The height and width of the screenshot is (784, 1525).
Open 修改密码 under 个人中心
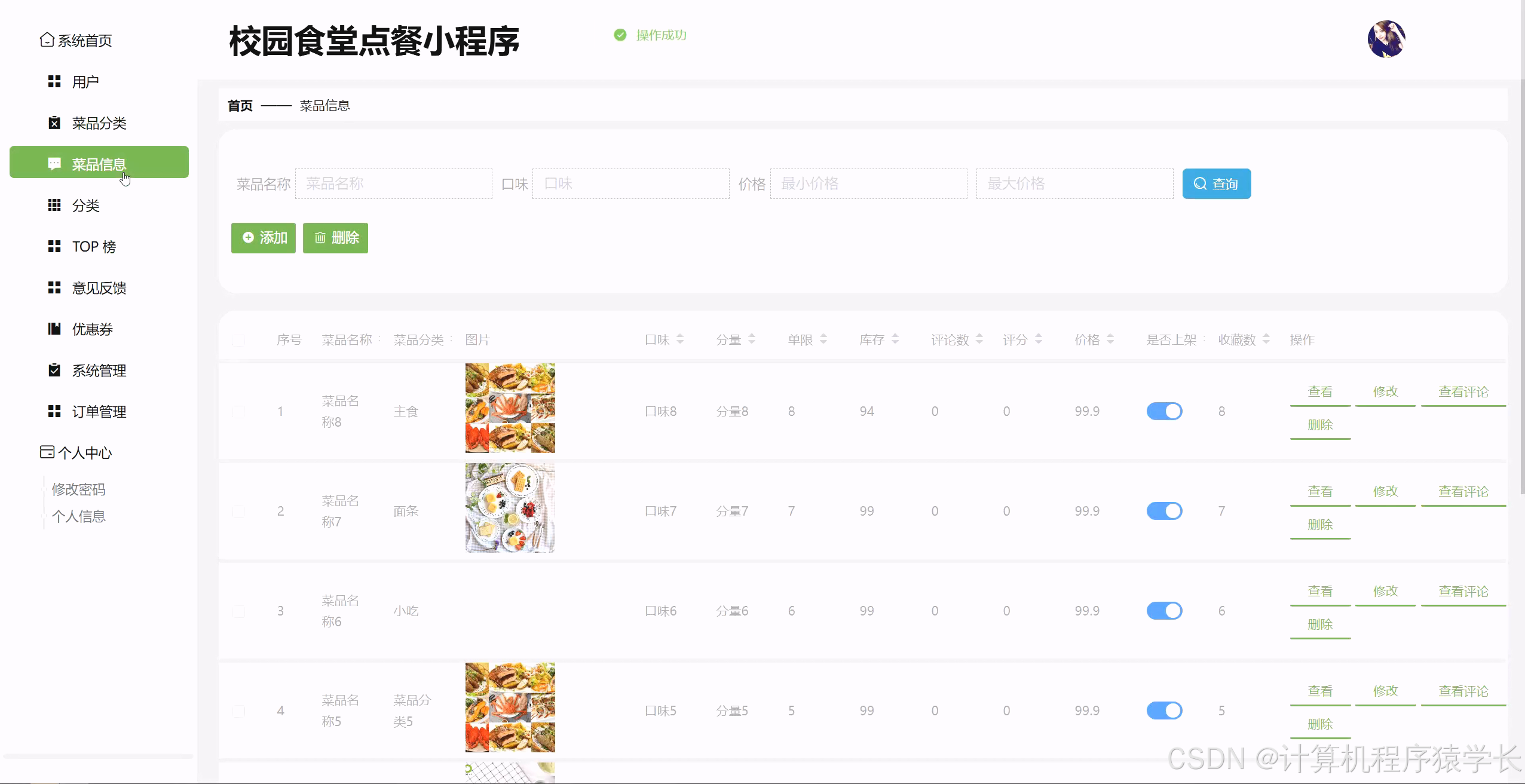tap(78, 489)
